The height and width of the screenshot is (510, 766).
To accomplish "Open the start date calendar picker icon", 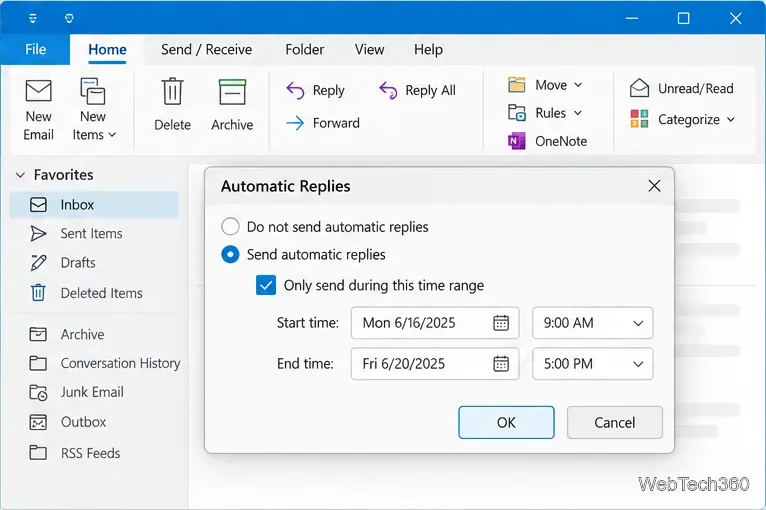I will click(501, 323).
